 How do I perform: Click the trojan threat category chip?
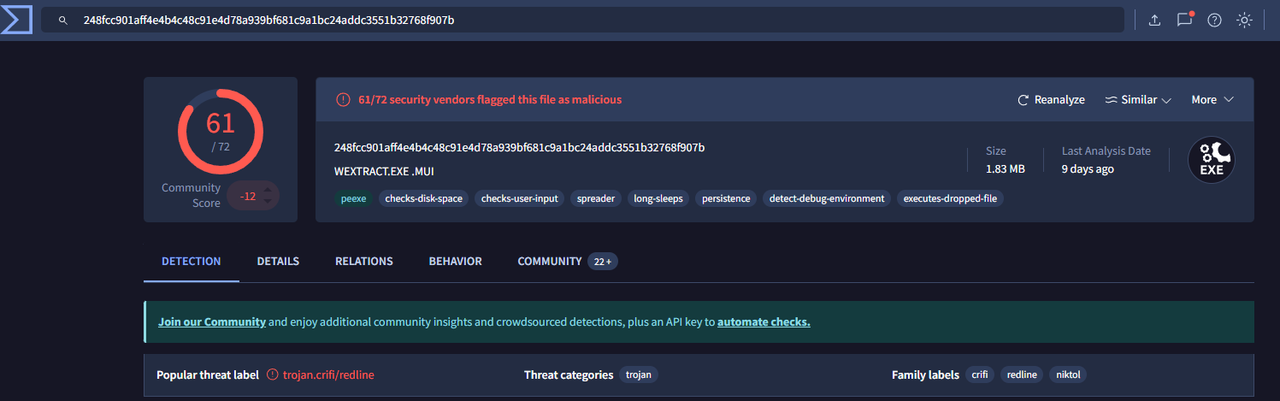[638, 375]
